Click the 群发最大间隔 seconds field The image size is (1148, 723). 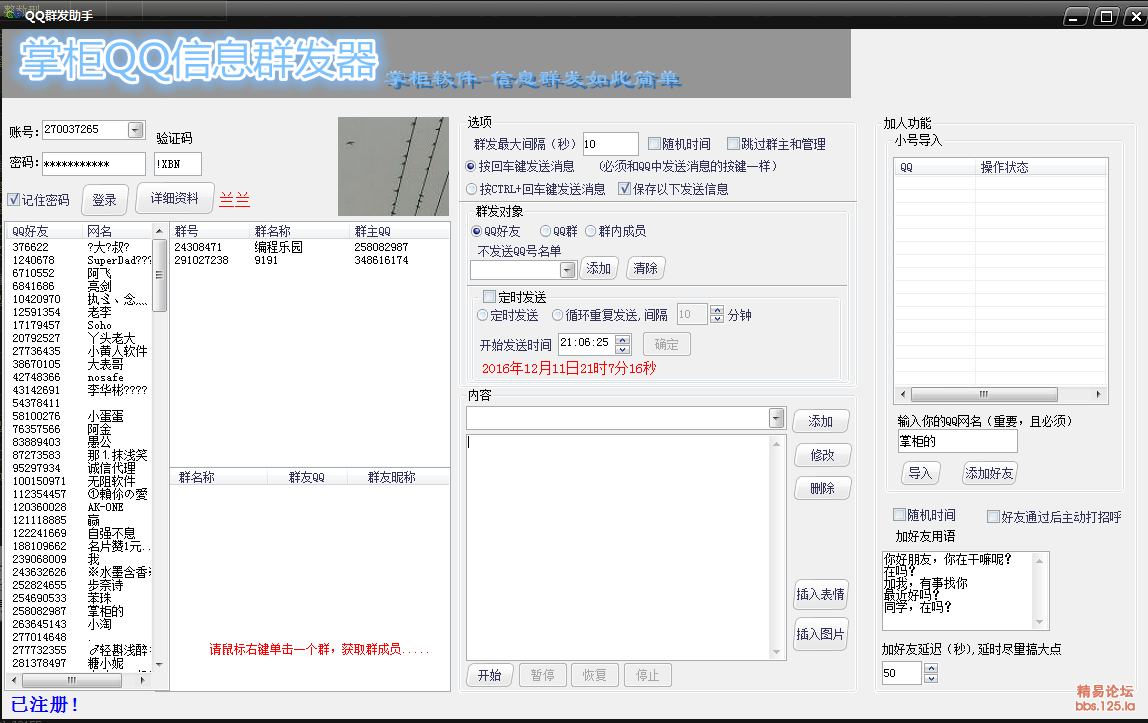611,144
